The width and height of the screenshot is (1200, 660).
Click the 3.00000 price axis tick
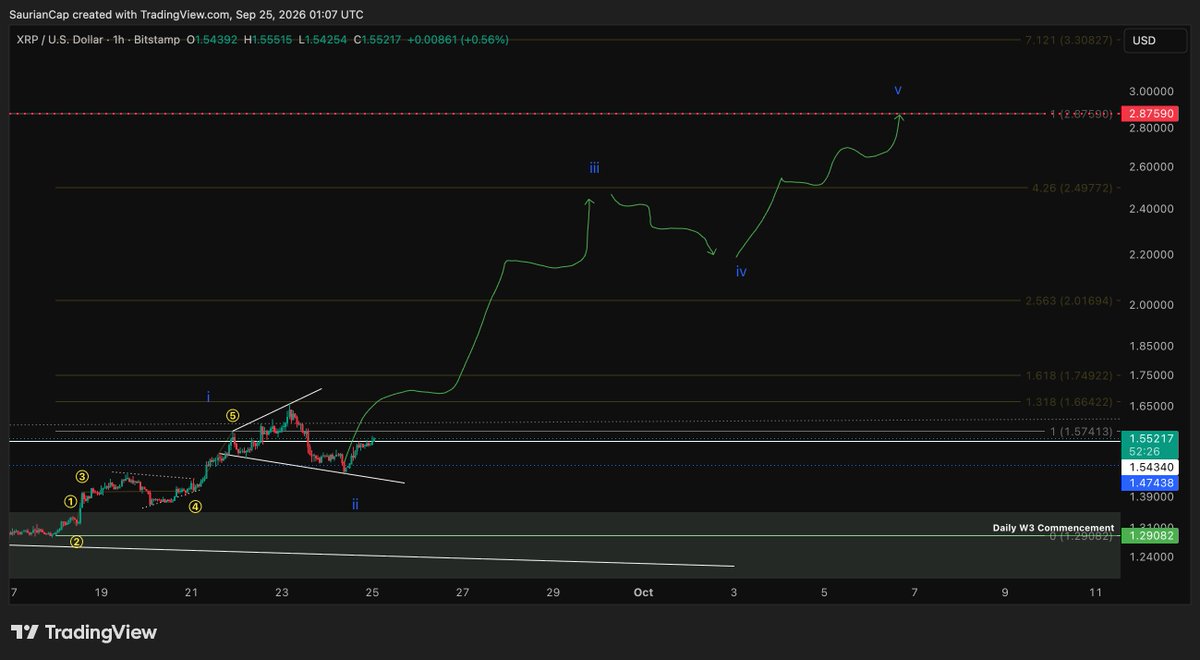pyautogui.click(x=1151, y=90)
